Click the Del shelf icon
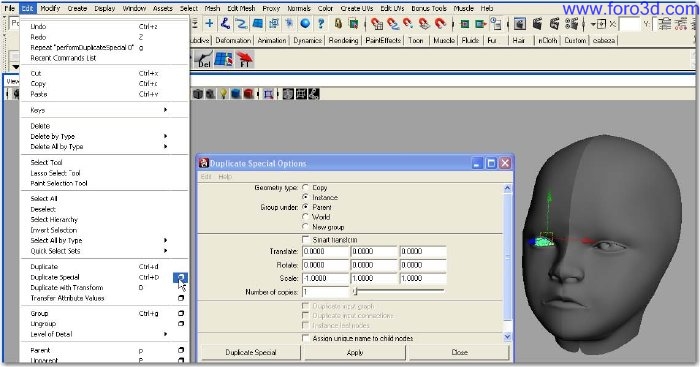 click(x=204, y=59)
